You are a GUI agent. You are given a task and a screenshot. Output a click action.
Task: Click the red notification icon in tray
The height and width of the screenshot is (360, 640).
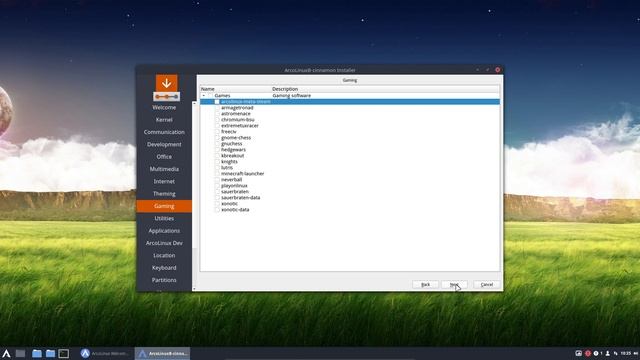[588, 353]
